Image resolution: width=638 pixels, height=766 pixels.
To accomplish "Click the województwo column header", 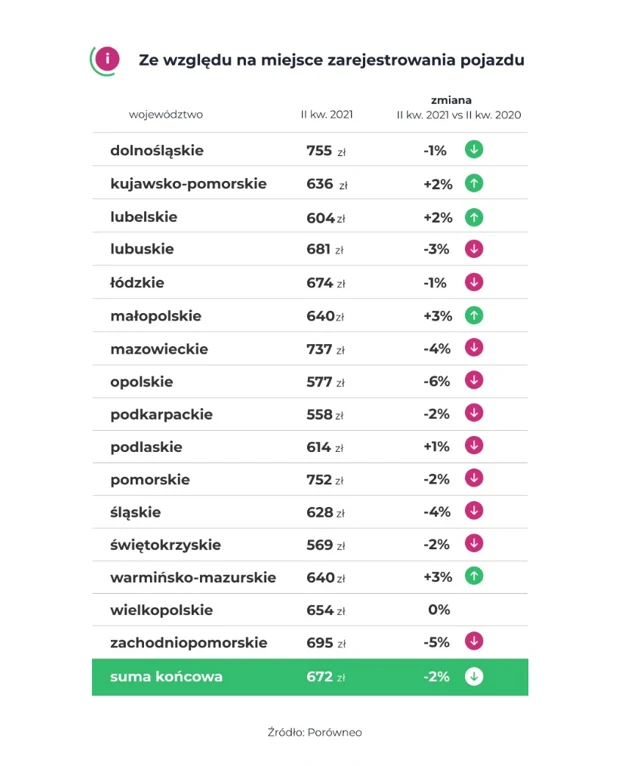I will 166,114.
